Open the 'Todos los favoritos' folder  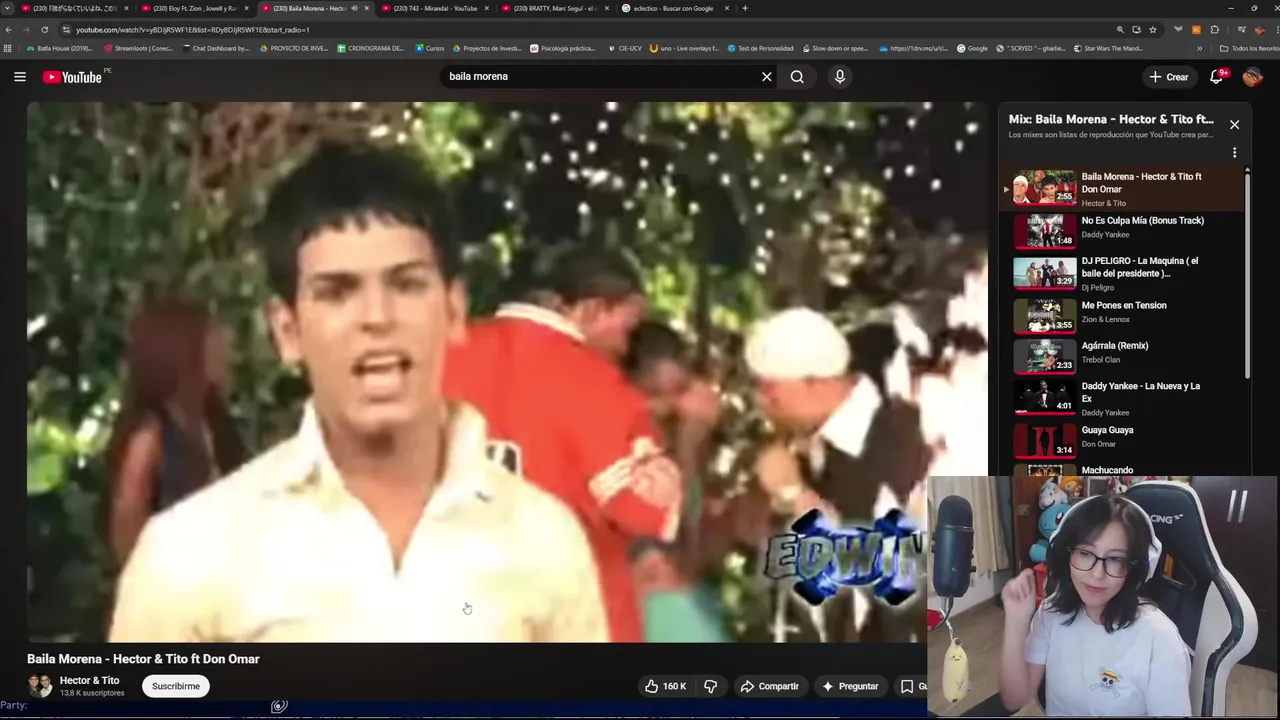click(1249, 48)
